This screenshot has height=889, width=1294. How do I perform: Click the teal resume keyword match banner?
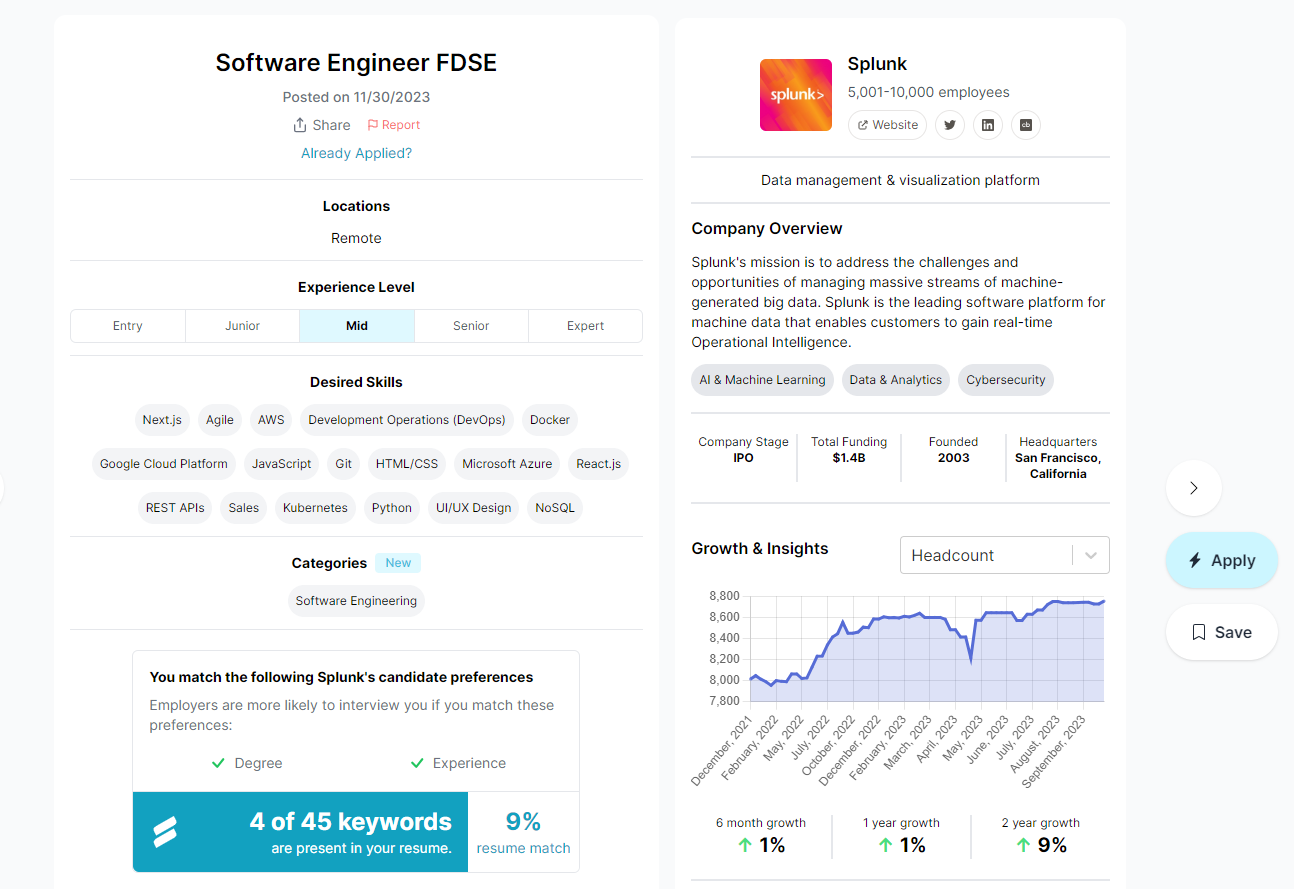(300, 831)
